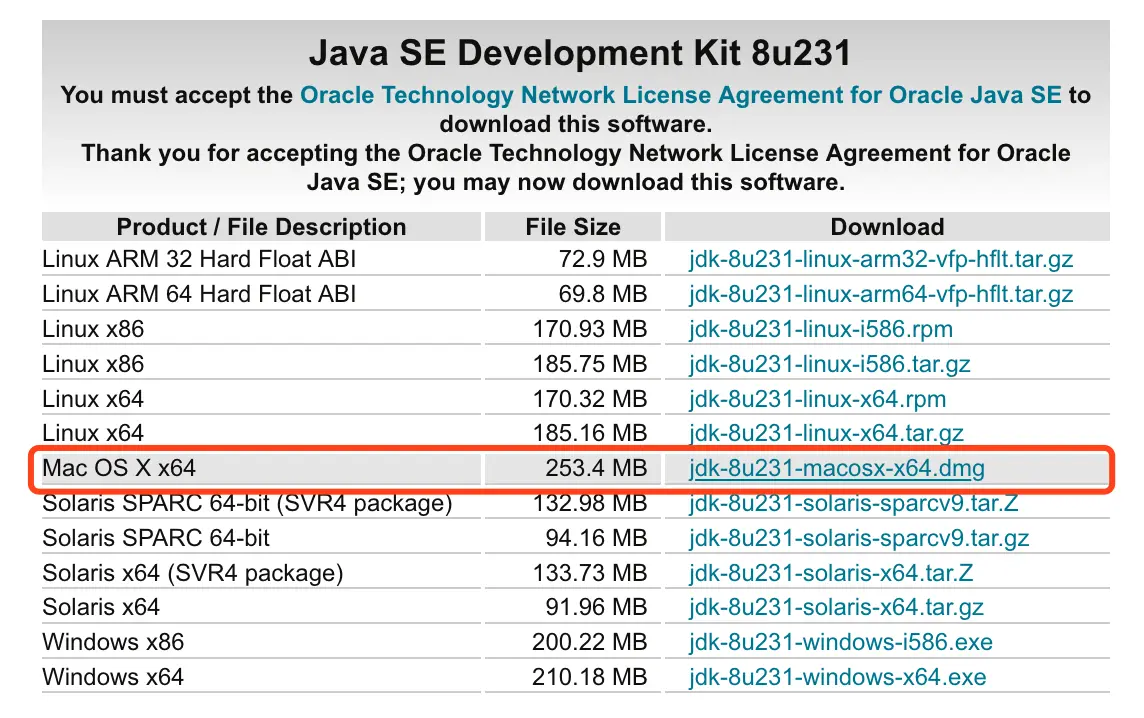The height and width of the screenshot is (718, 1144).
Task: Click the Mac OS X x64 description
Action: (119, 468)
